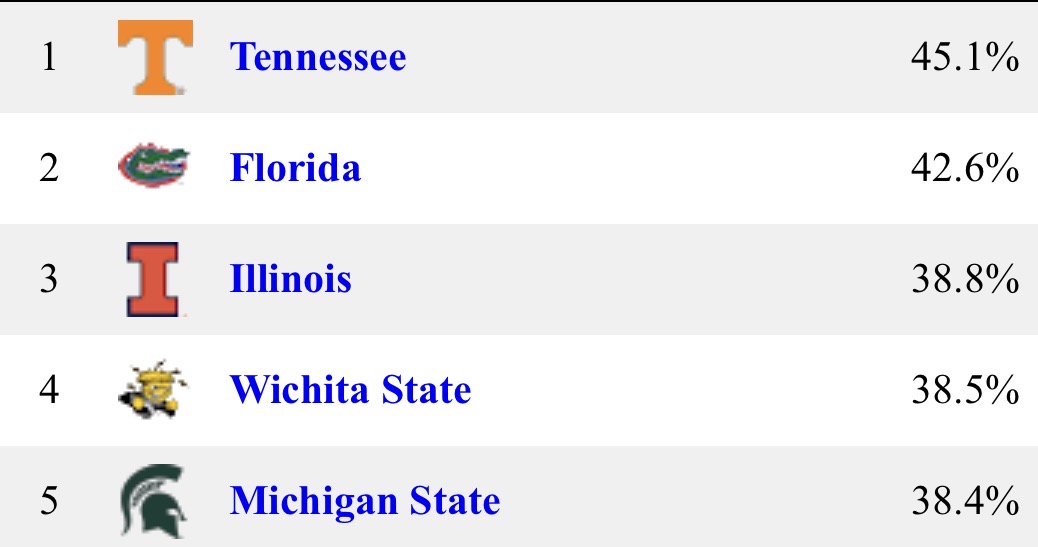Screen dimensions: 1038x547
Task: Select rank number 4 beside Wichita State
Action: click(x=49, y=390)
